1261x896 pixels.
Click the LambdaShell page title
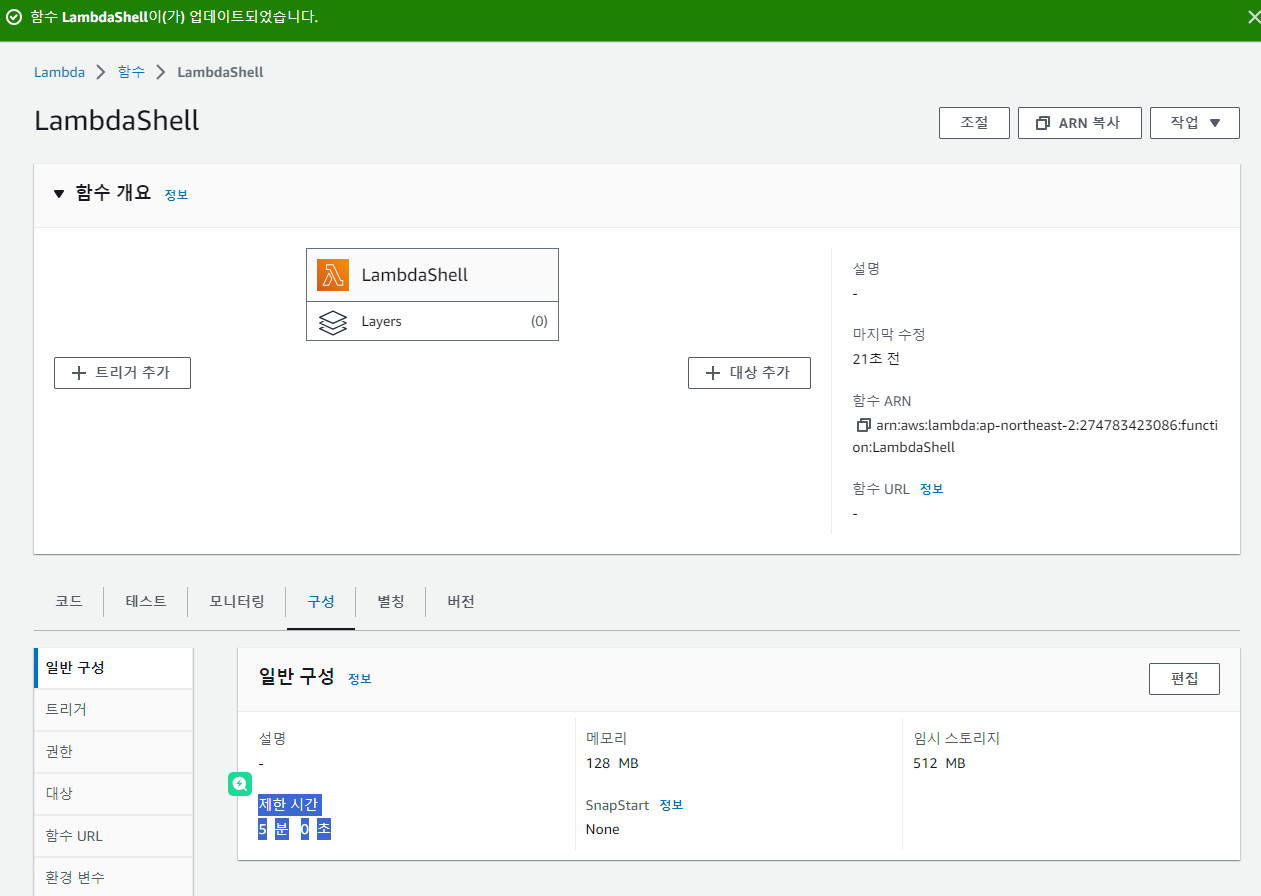tap(117, 121)
